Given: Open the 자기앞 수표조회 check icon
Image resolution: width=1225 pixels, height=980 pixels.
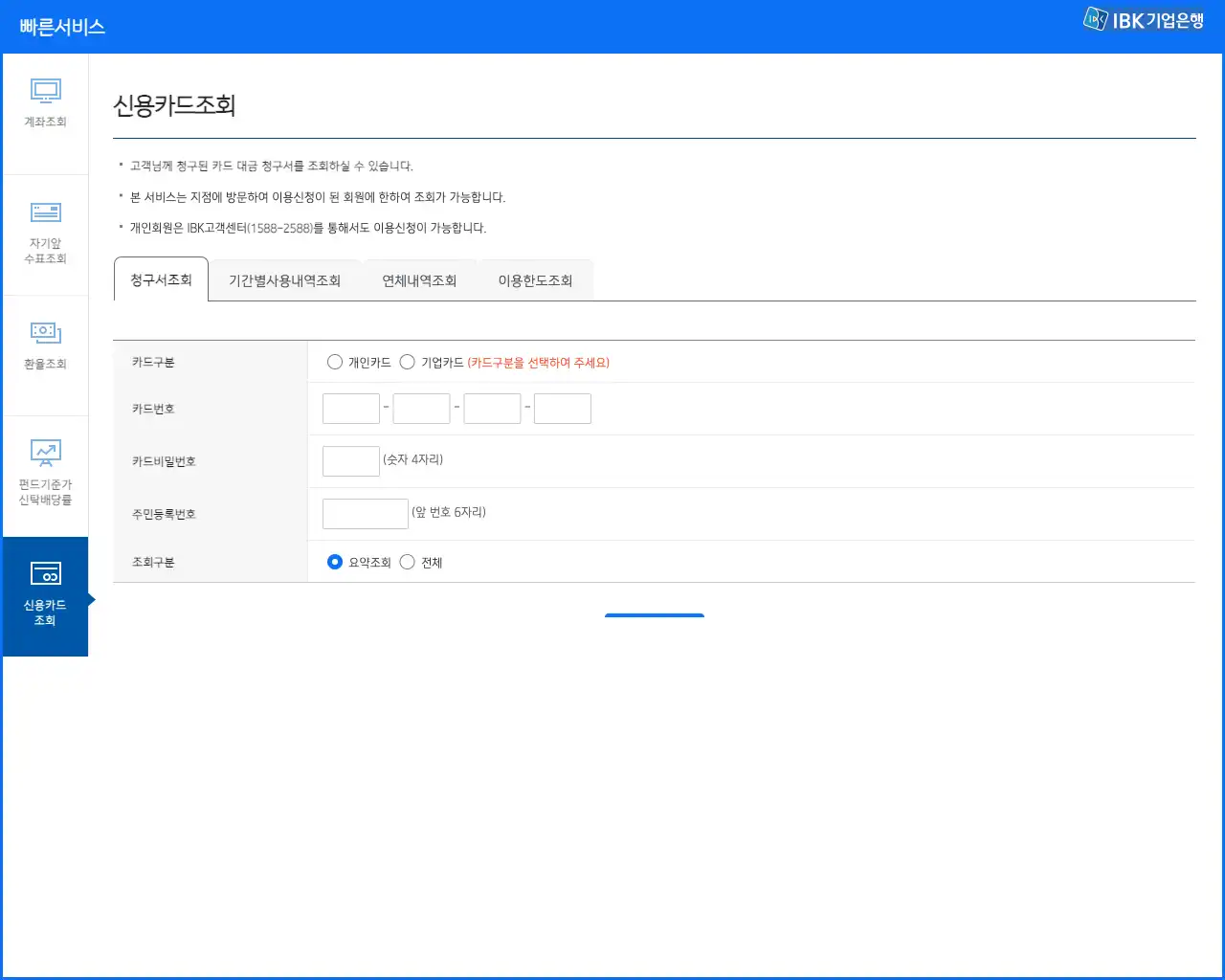Looking at the screenshot, I should (x=45, y=212).
